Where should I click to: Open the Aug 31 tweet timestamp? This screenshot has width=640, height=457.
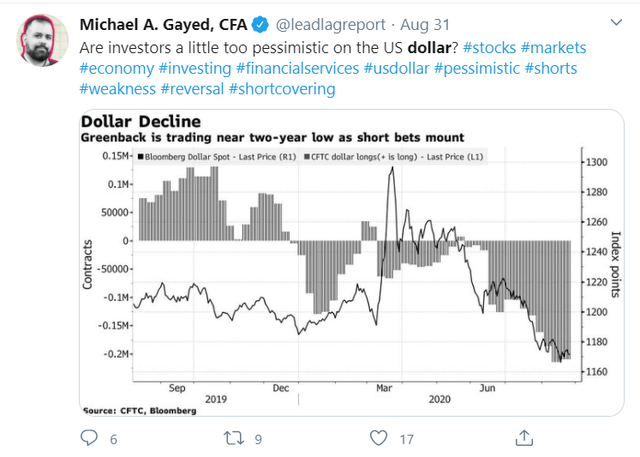(424, 25)
